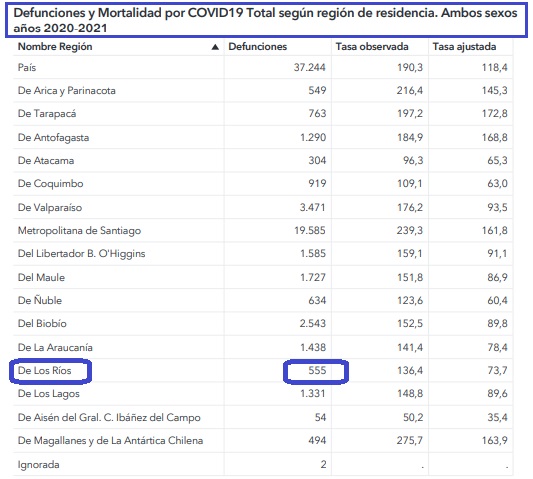This screenshot has height=479, width=533.
Task: Sort by the Tasa ajustada column header
Action: (464, 47)
